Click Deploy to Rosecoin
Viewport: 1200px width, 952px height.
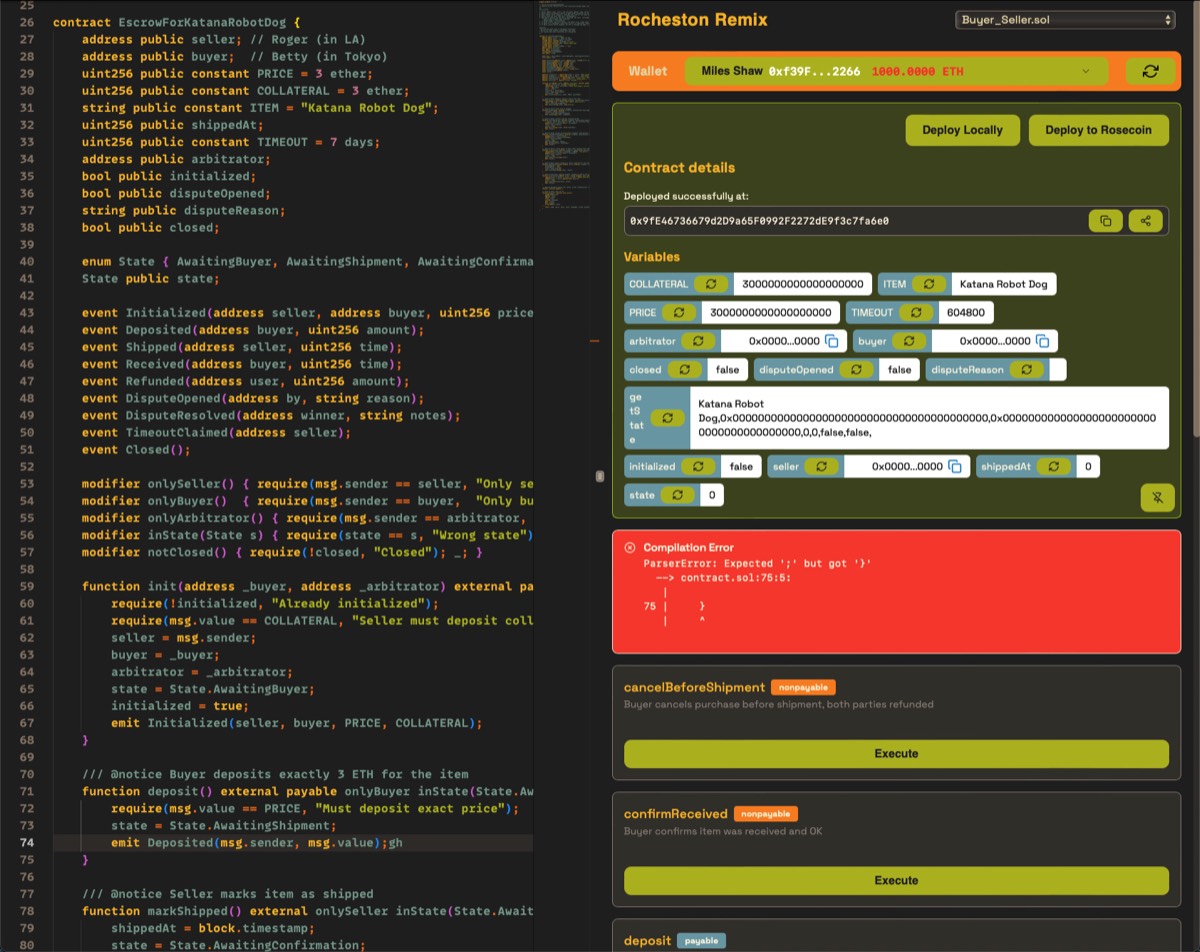coord(1098,130)
